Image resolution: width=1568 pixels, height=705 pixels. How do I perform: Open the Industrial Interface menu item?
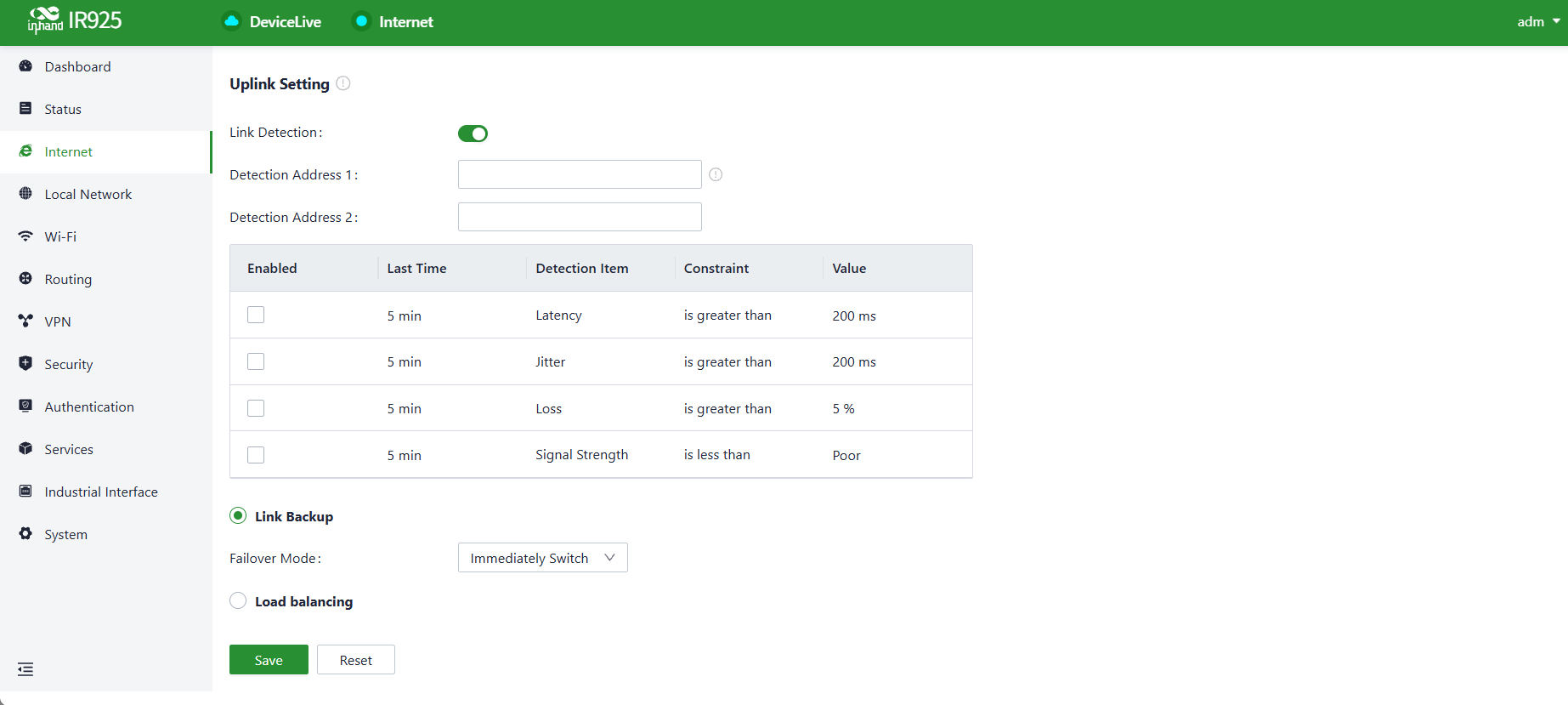pos(105,492)
